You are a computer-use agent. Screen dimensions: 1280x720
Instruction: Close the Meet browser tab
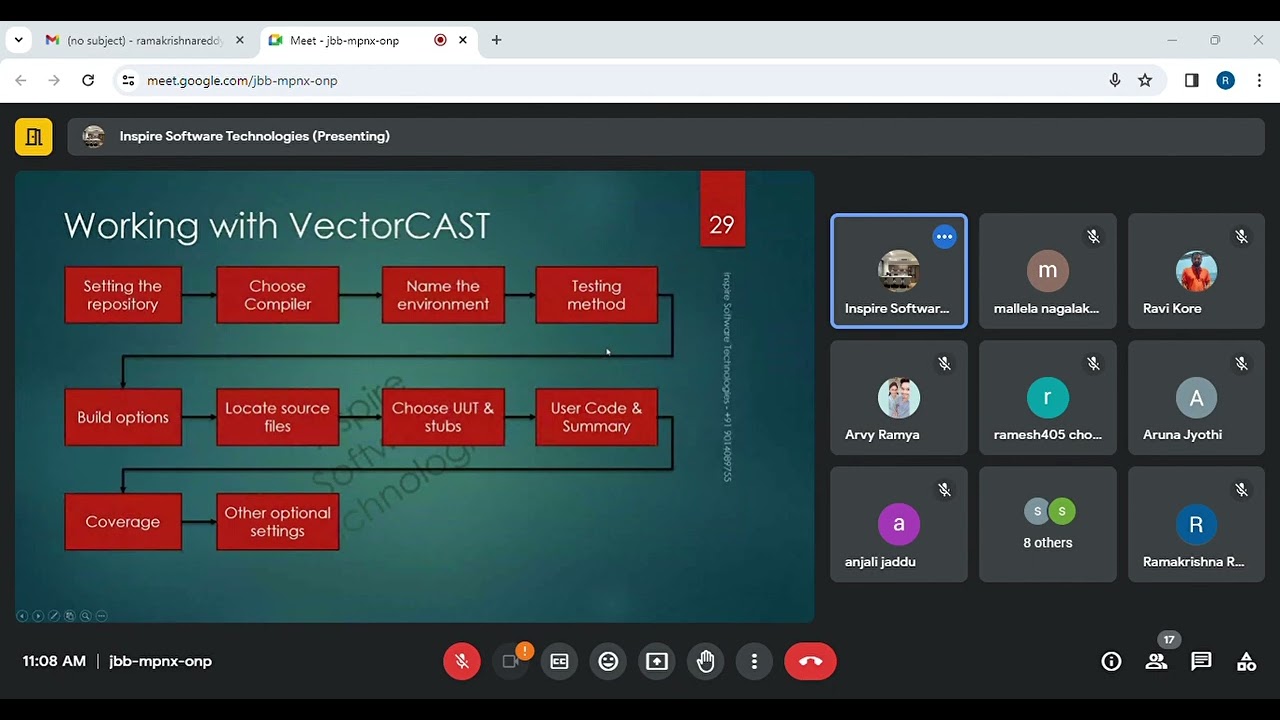(x=463, y=40)
